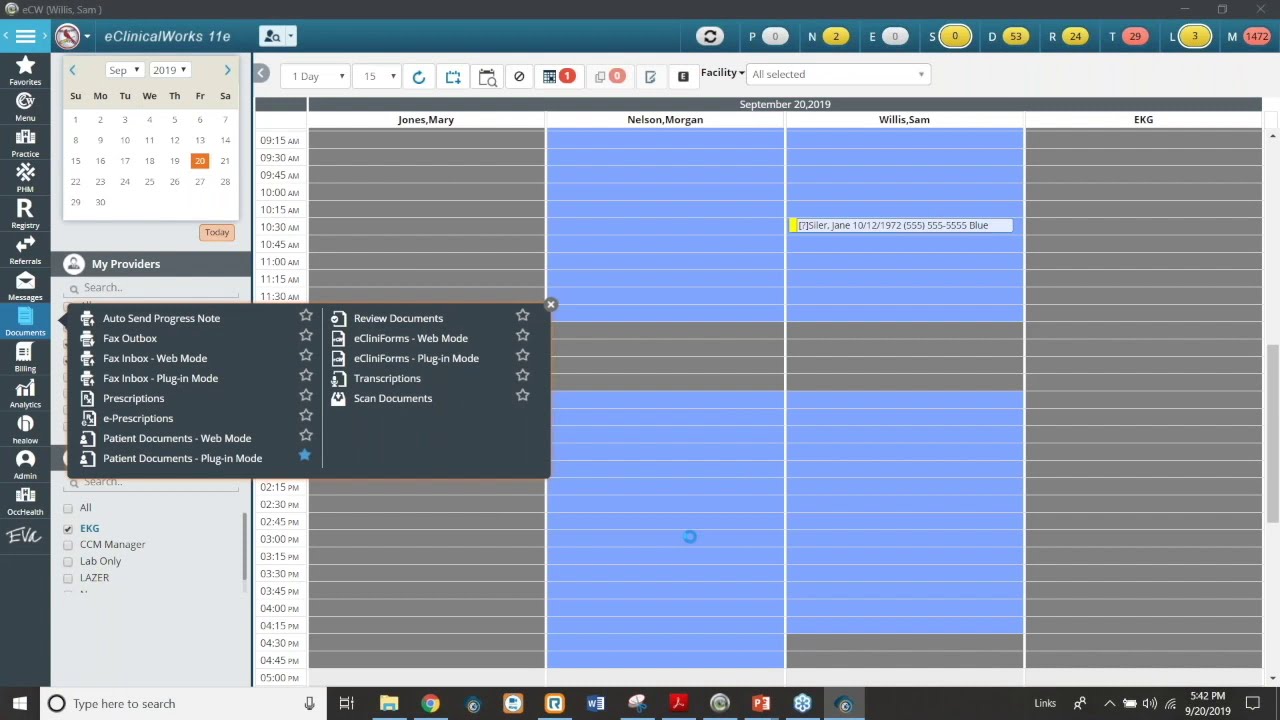Open Analytics from the sidebar
The height and width of the screenshot is (720, 1280).
[25, 394]
